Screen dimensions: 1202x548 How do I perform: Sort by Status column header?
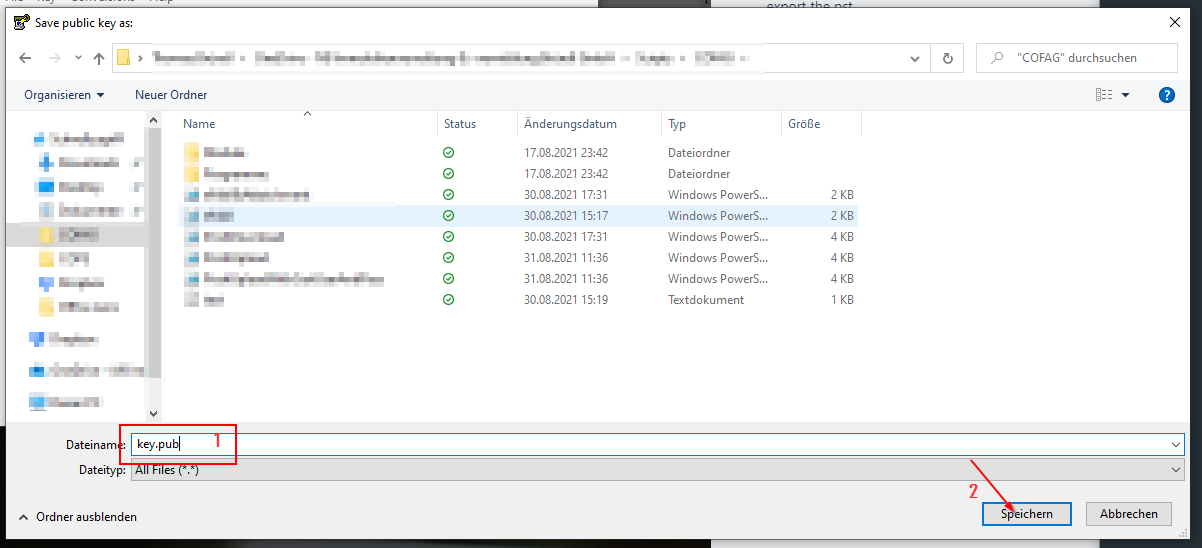pyautogui.click(x=478, y=124)
